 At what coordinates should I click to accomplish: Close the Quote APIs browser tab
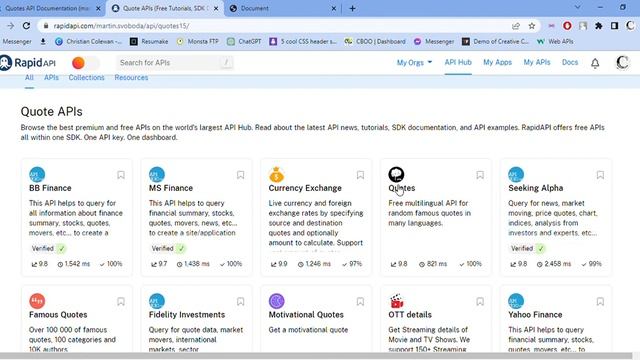216,8
